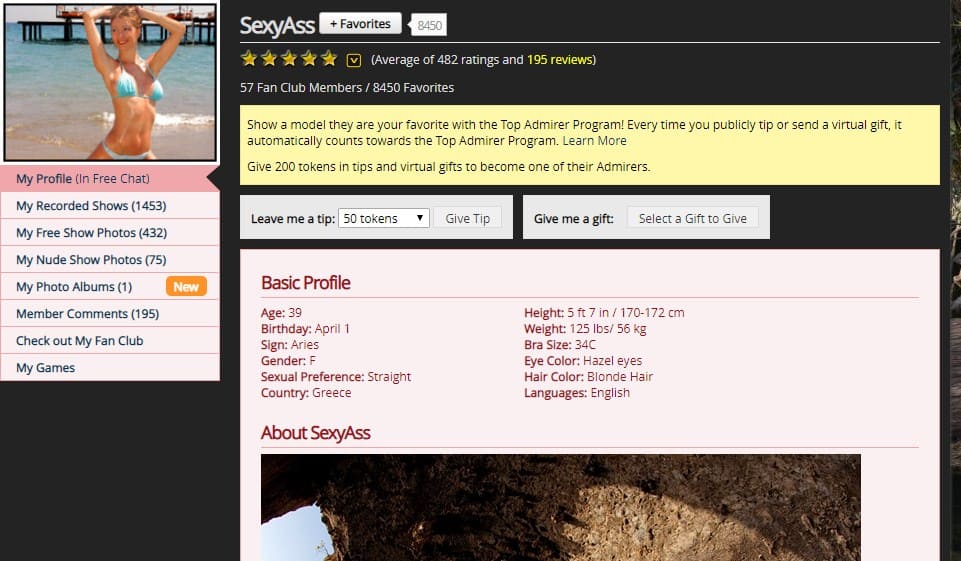961x561 pixels.
Task: Click Select a Gift to Give
Action: click(692, 218)
